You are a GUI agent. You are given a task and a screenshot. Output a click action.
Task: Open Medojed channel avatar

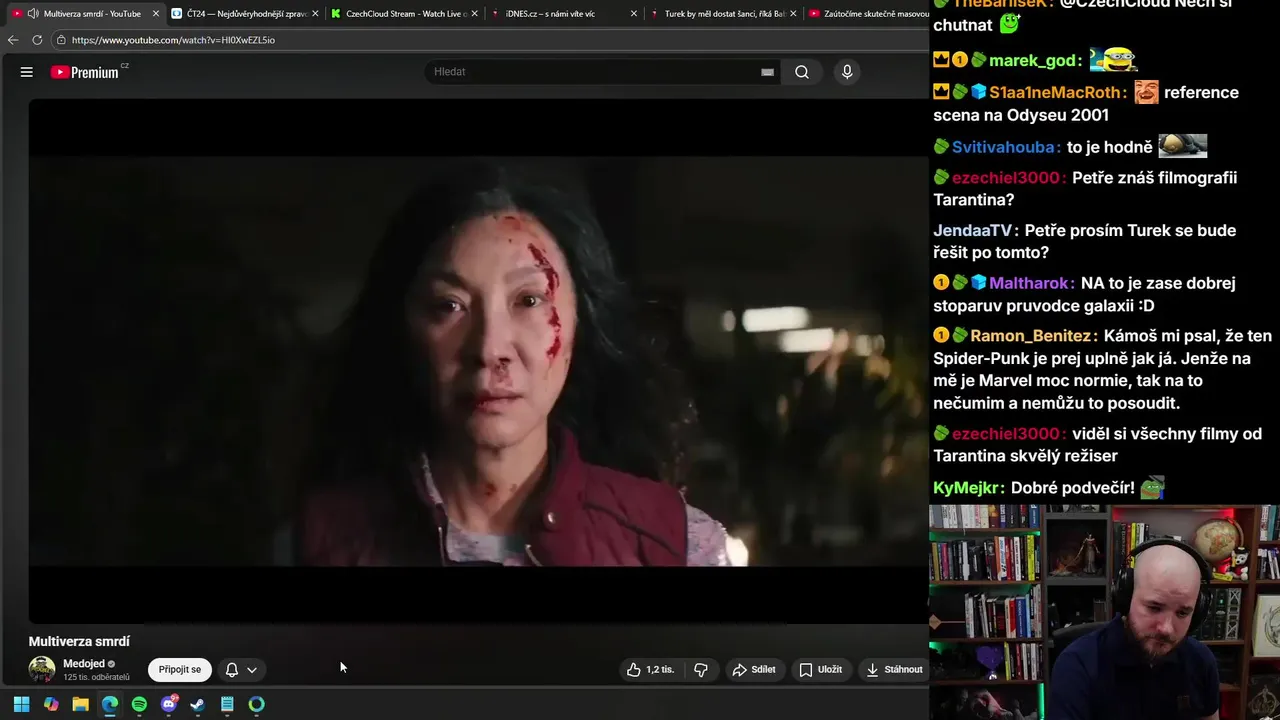tap(42, 669)
